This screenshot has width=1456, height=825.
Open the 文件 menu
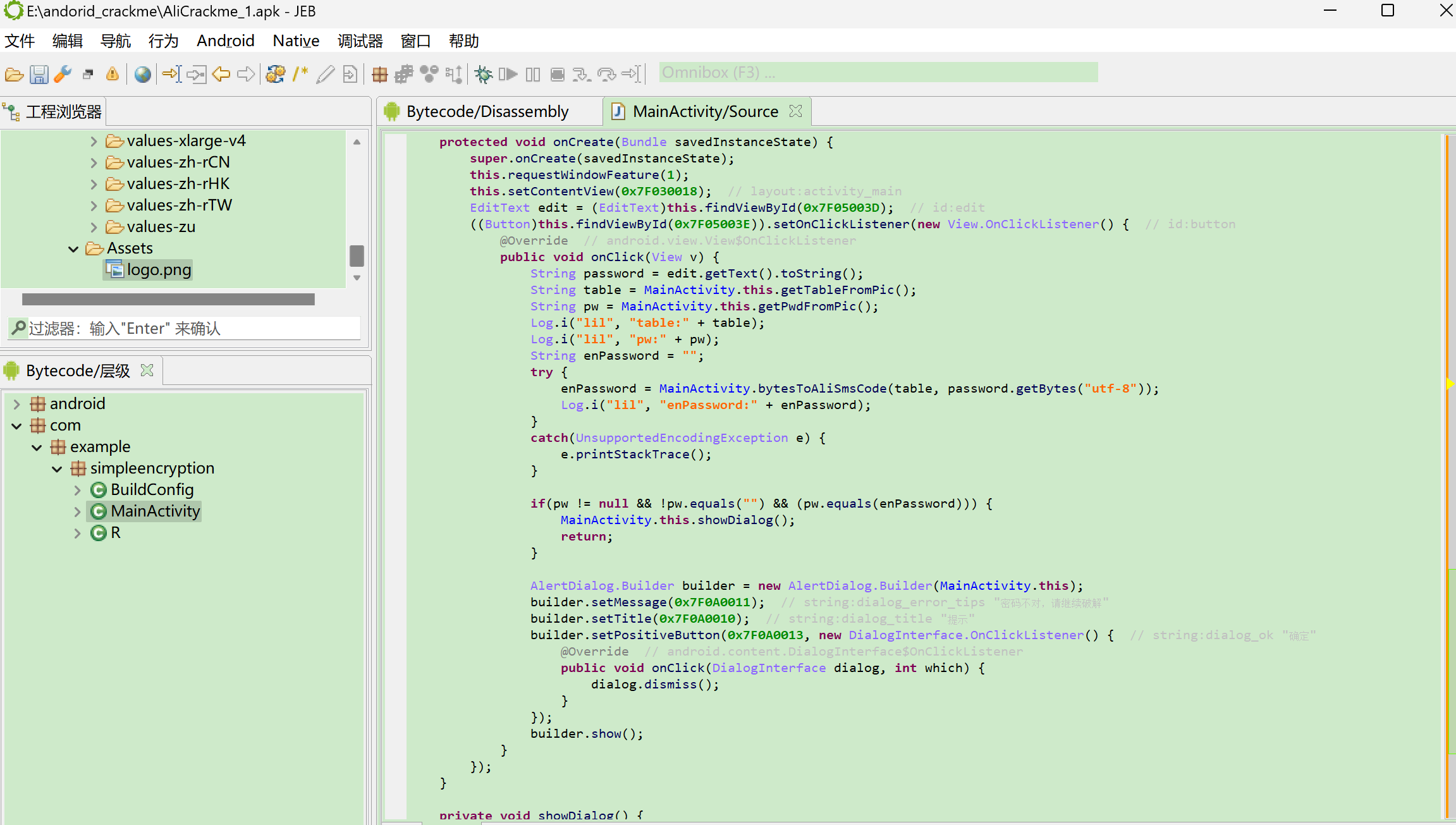[x=20, y=41]
